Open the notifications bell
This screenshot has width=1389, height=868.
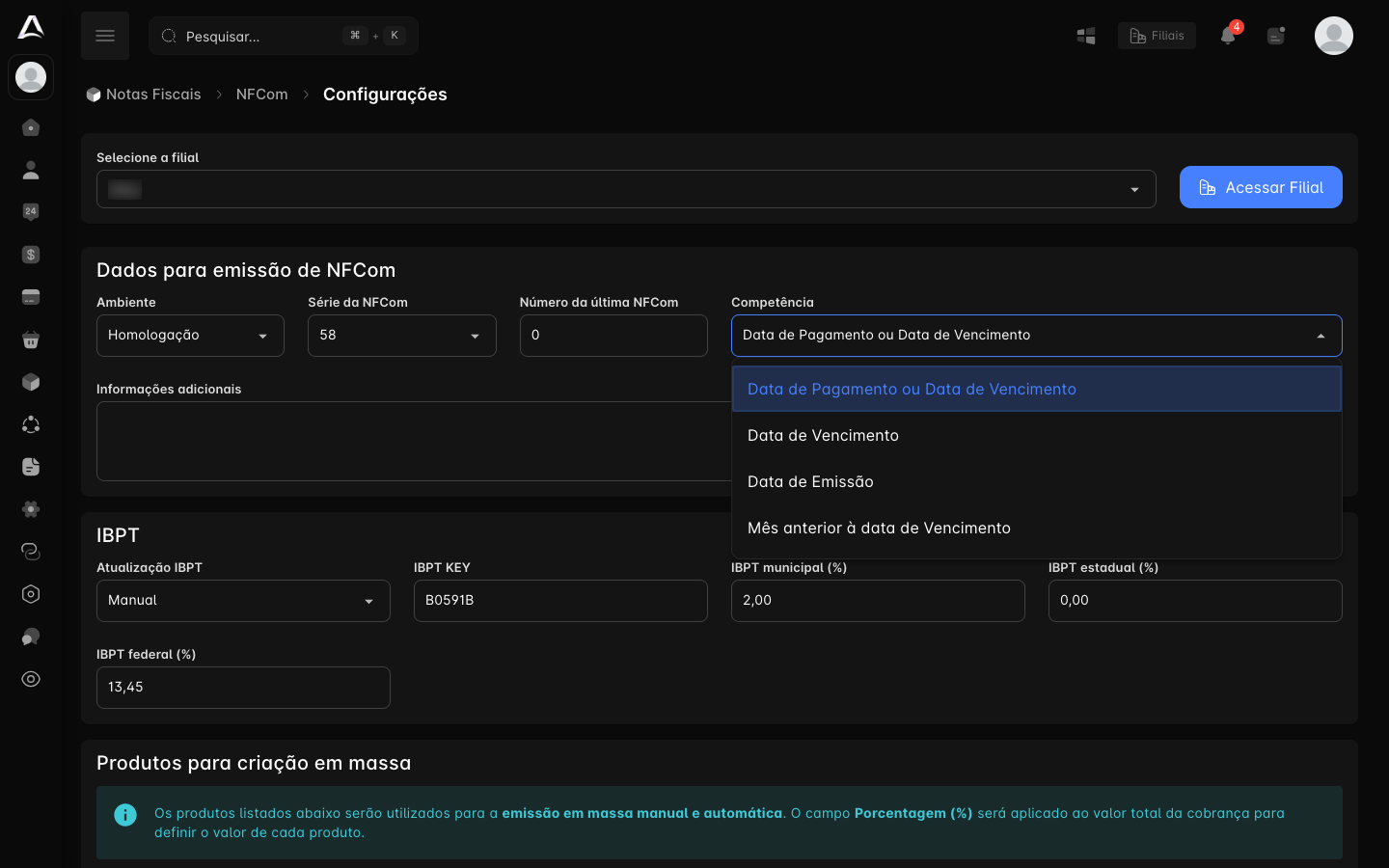pos(1228,36)
